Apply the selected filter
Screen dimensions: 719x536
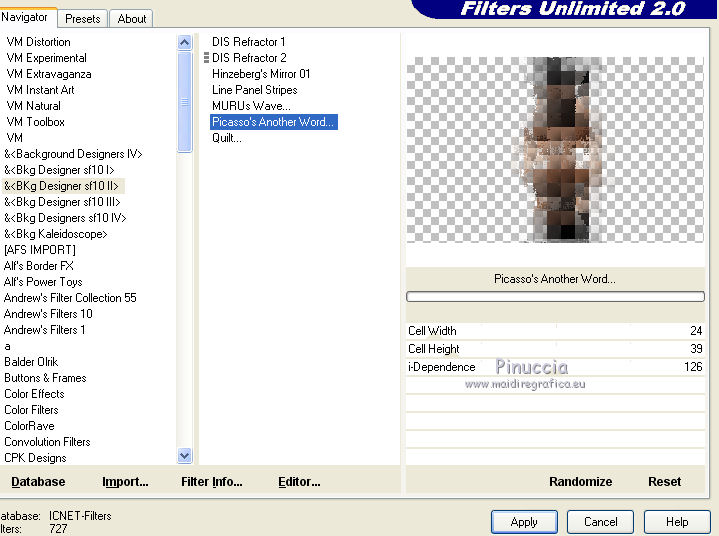click(524, 522)
